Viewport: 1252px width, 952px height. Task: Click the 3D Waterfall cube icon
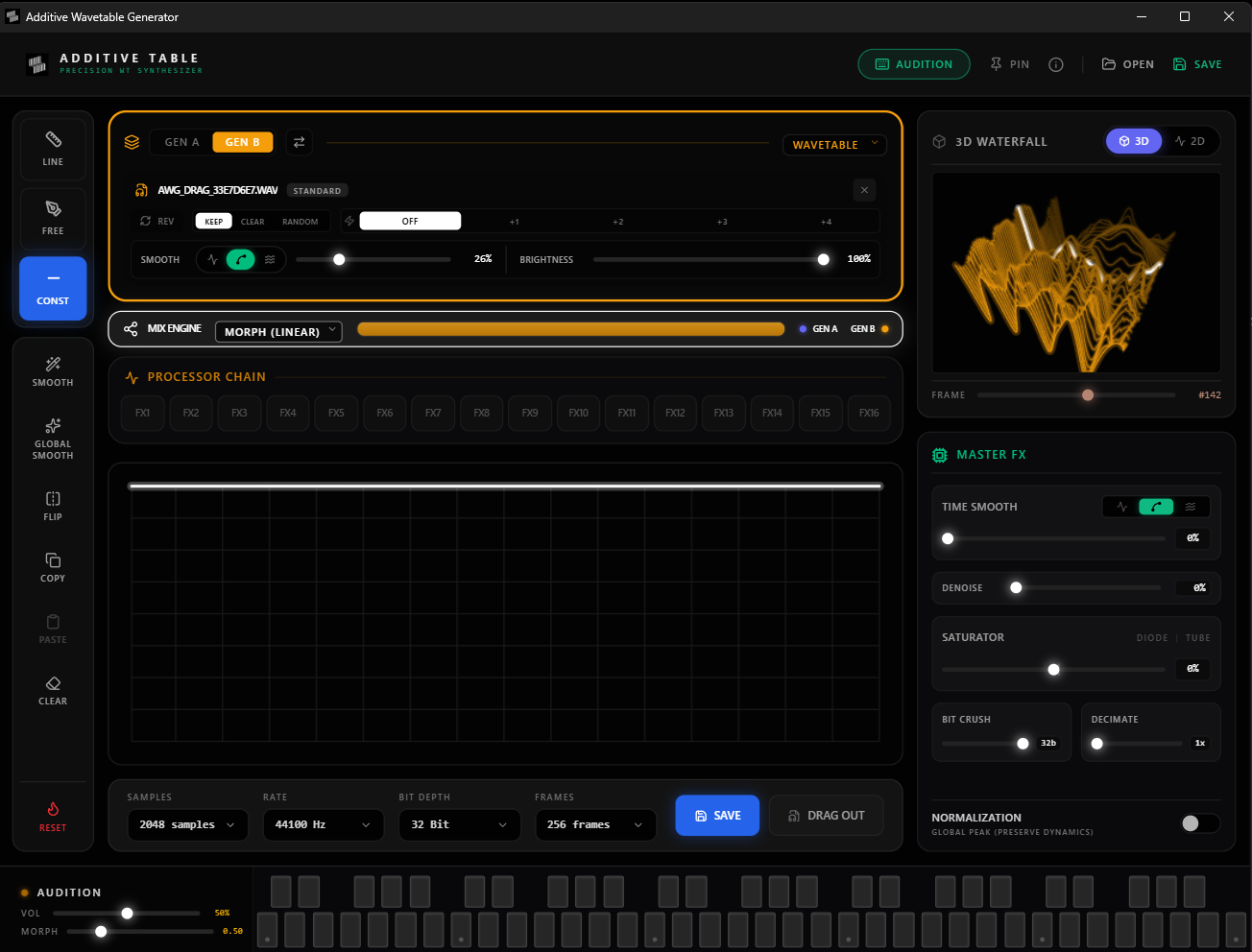coord(939,142)
